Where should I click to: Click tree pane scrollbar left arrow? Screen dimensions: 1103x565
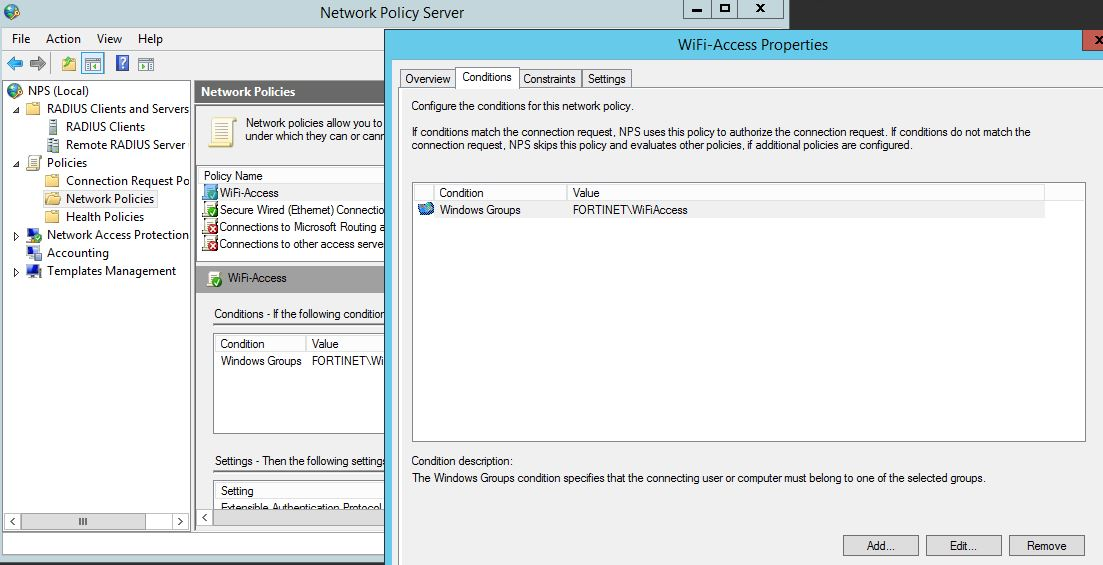12,521
